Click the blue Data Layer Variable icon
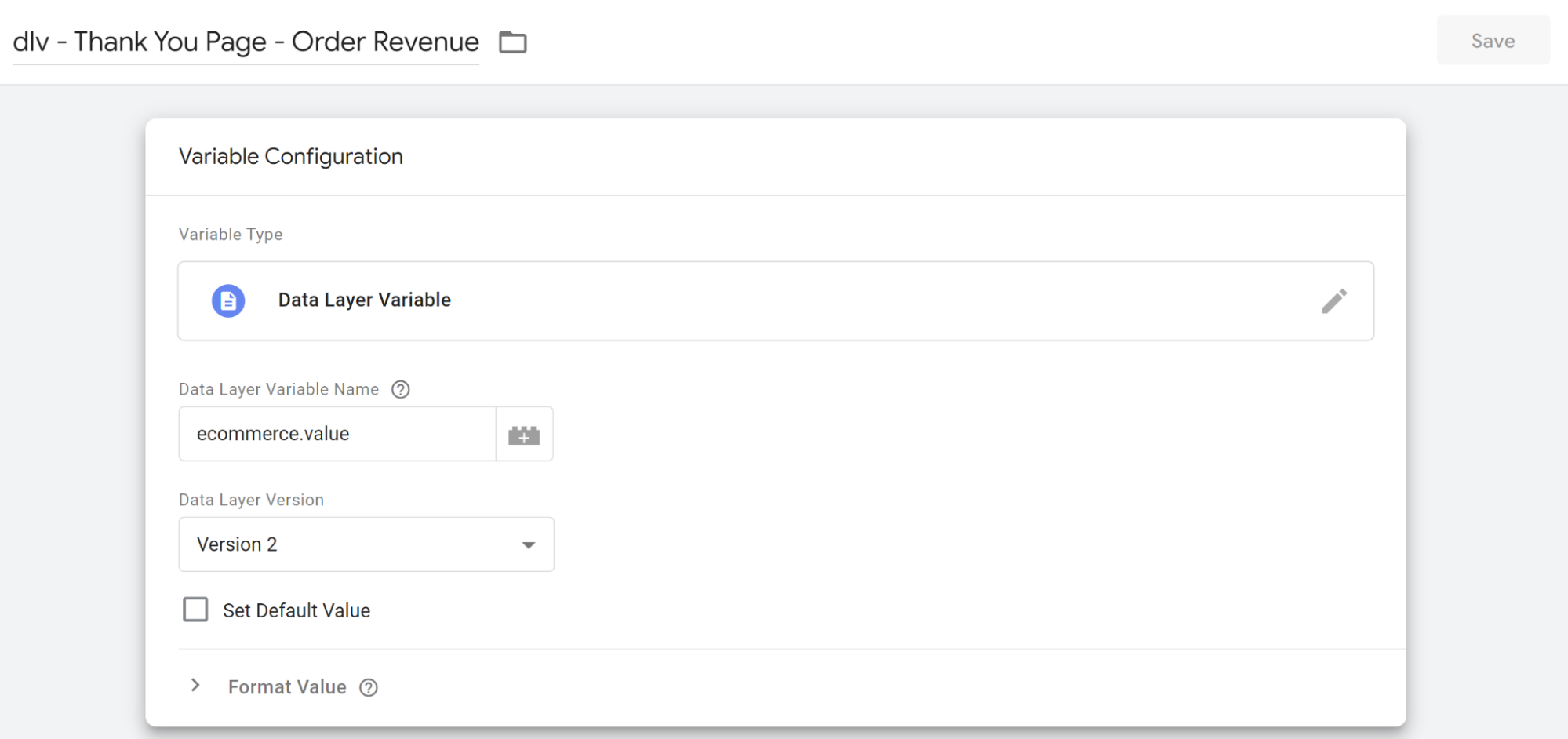Image resolution: width=1568 pixels, height=739 pixels. click(x=228, y=300)
